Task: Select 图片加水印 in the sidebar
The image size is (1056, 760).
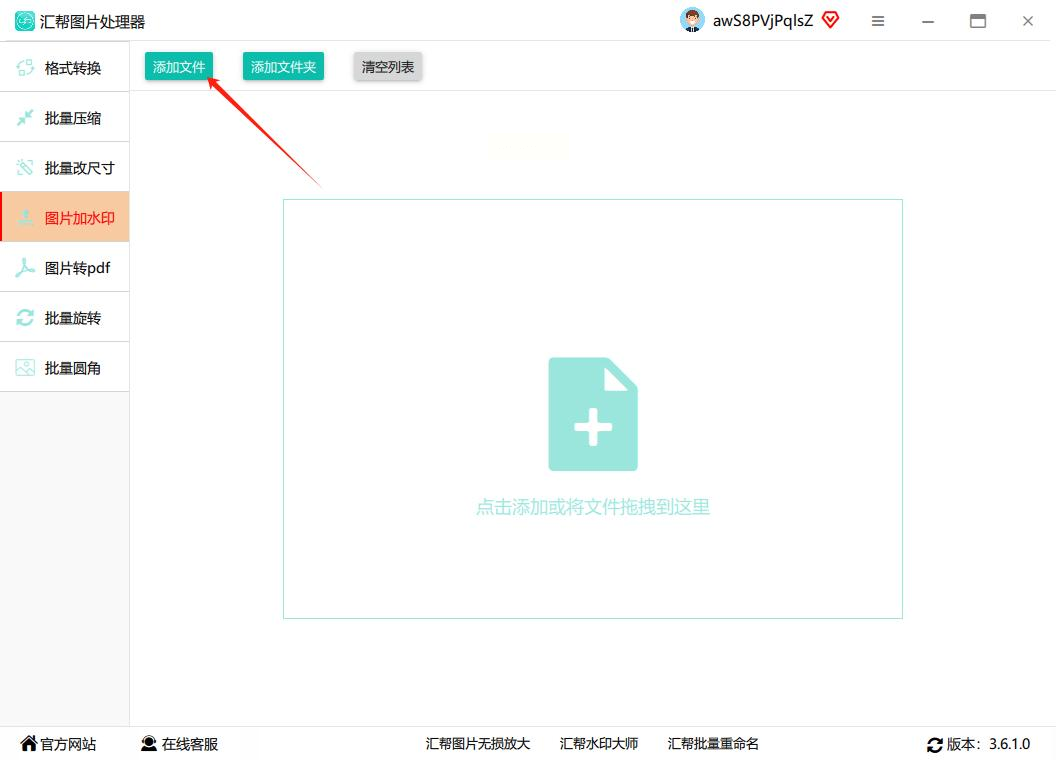Action: (x=65, y=217)
